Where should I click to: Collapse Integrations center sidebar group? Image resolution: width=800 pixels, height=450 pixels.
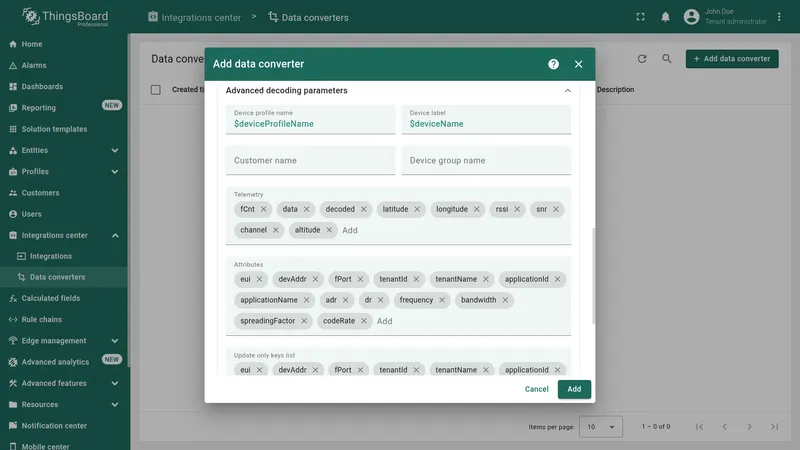tap(64, 235)
